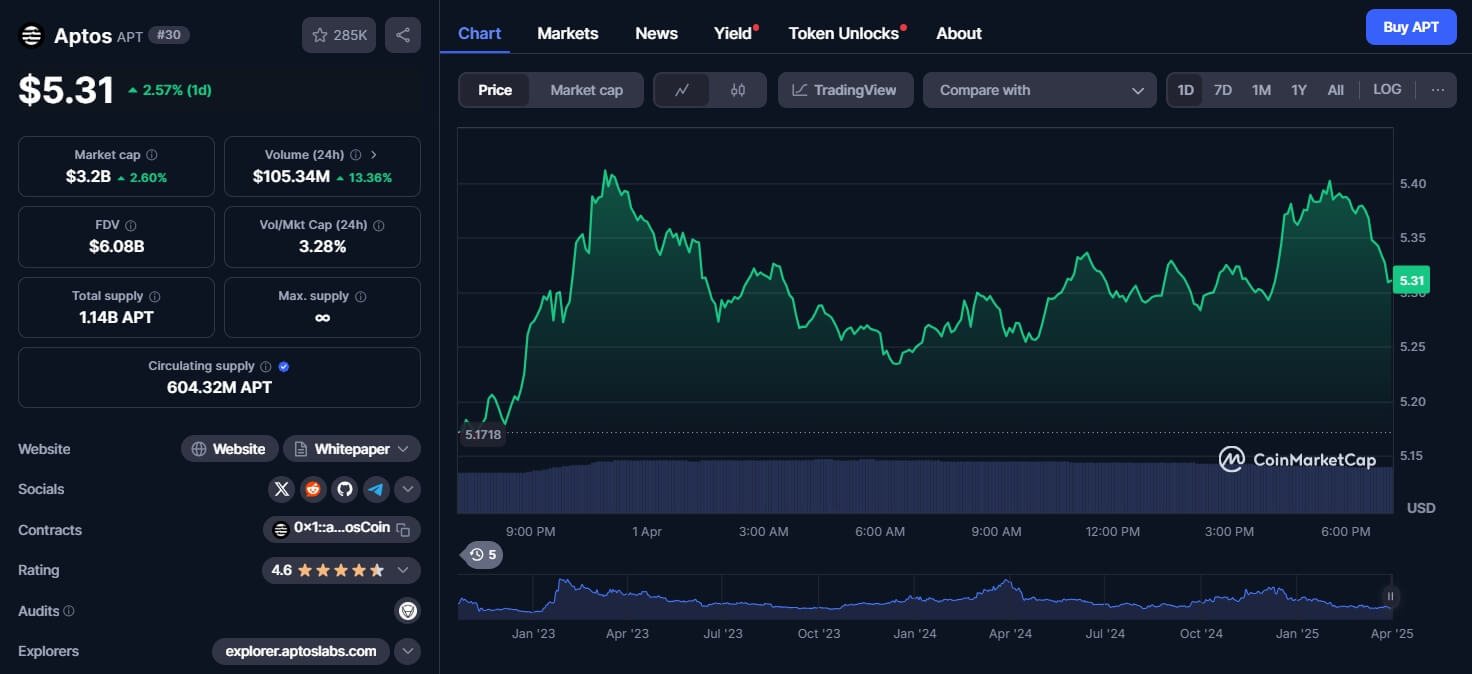This screenshot has width=1472, height=674.
Task: Select the 7D time range
Action: (1222, 90)
